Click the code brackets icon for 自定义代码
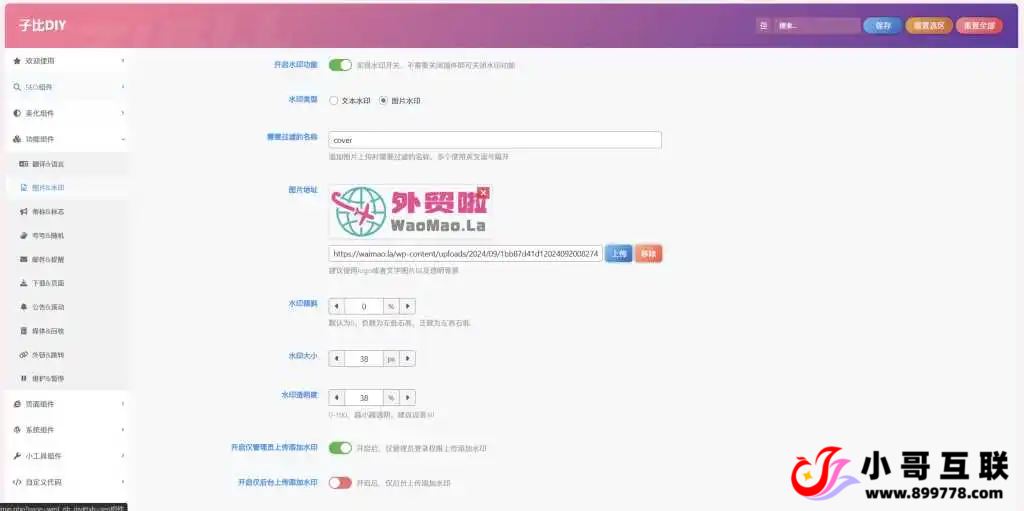This screenshot has width=1024, height=511. click(x=17, y=482)
